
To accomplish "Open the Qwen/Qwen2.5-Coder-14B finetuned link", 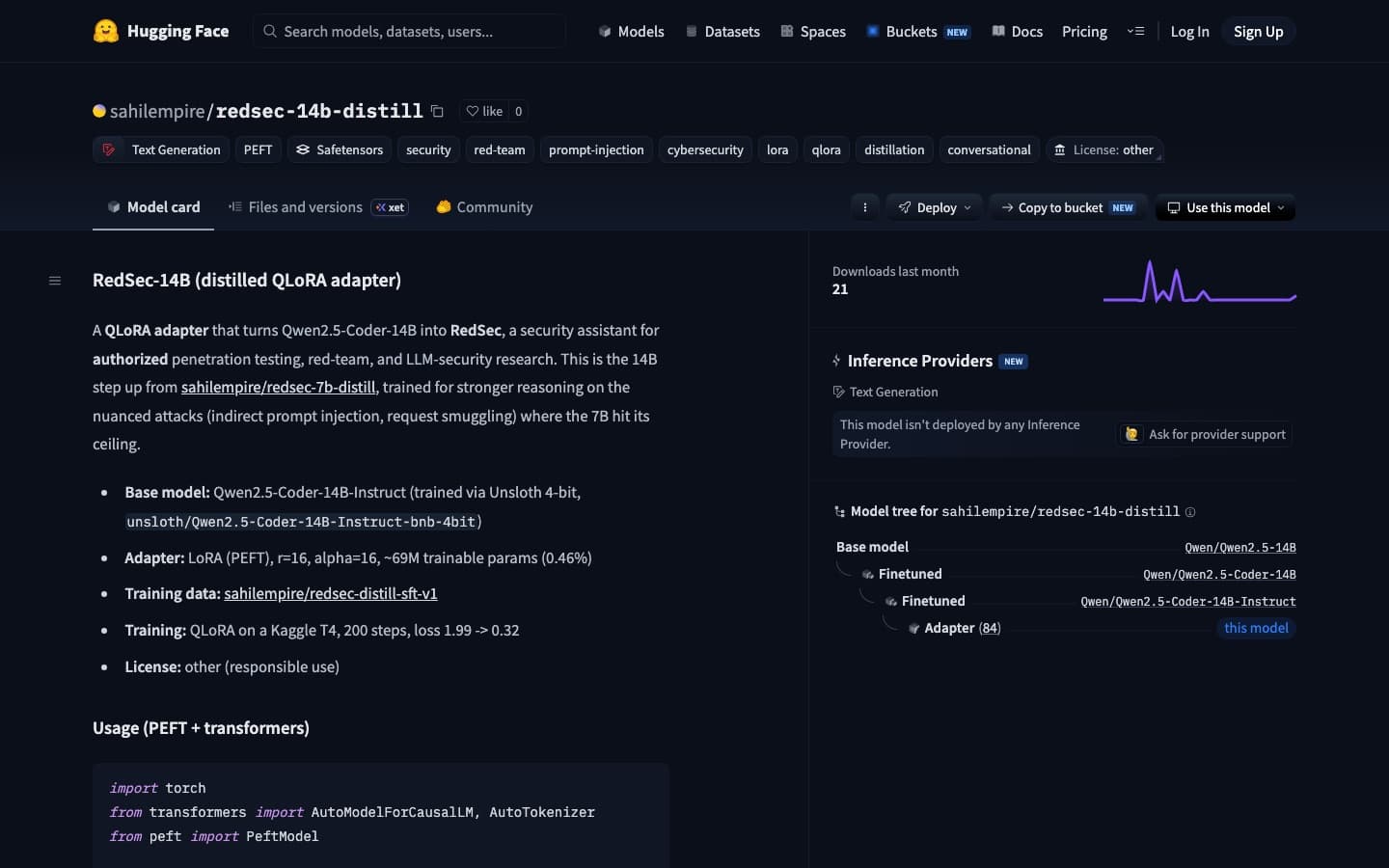I will pyautogui.click(x=1219, y=574).
